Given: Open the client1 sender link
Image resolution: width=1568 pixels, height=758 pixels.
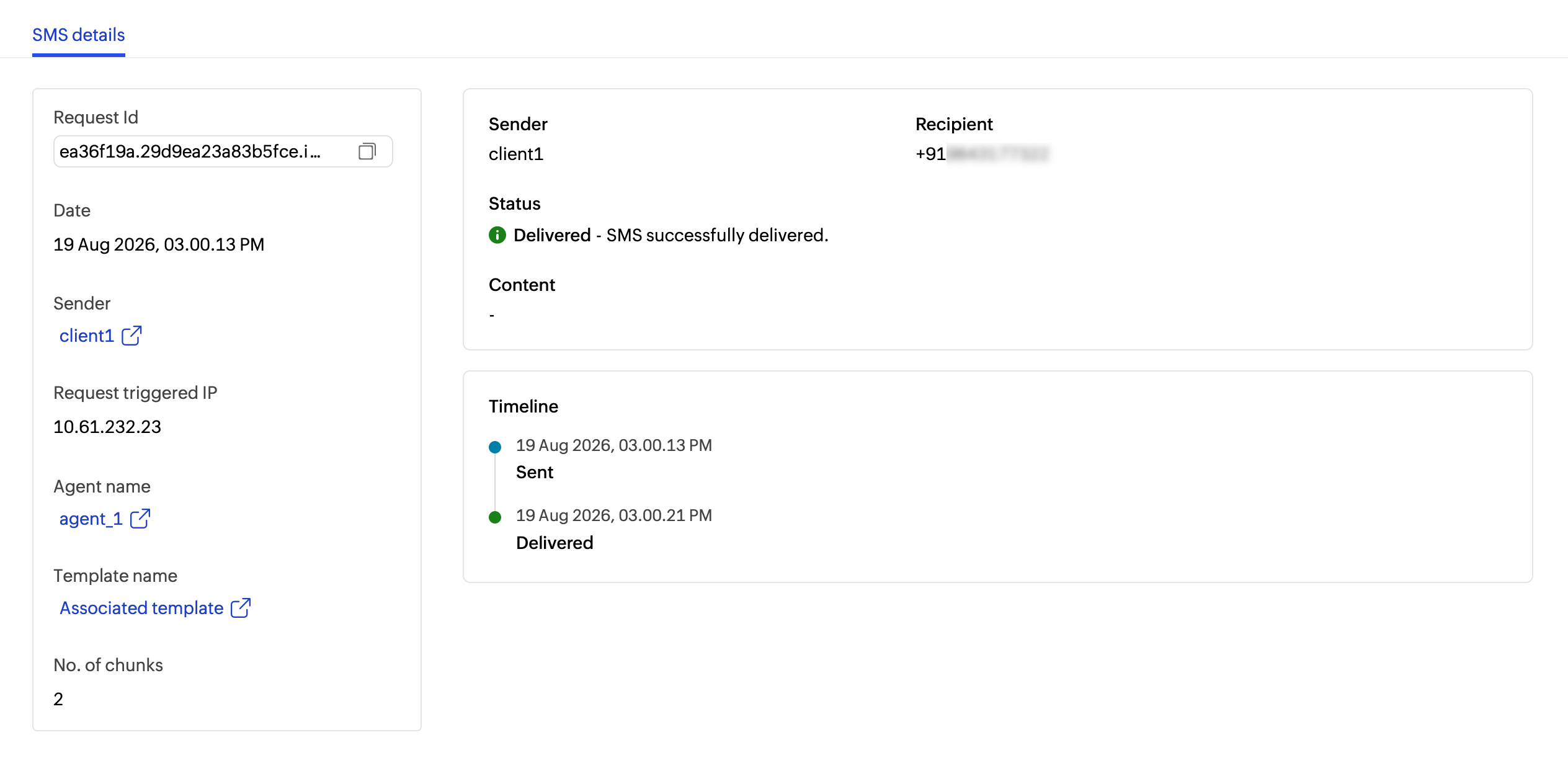Looking at the screenshot, I should click(87, 336).
